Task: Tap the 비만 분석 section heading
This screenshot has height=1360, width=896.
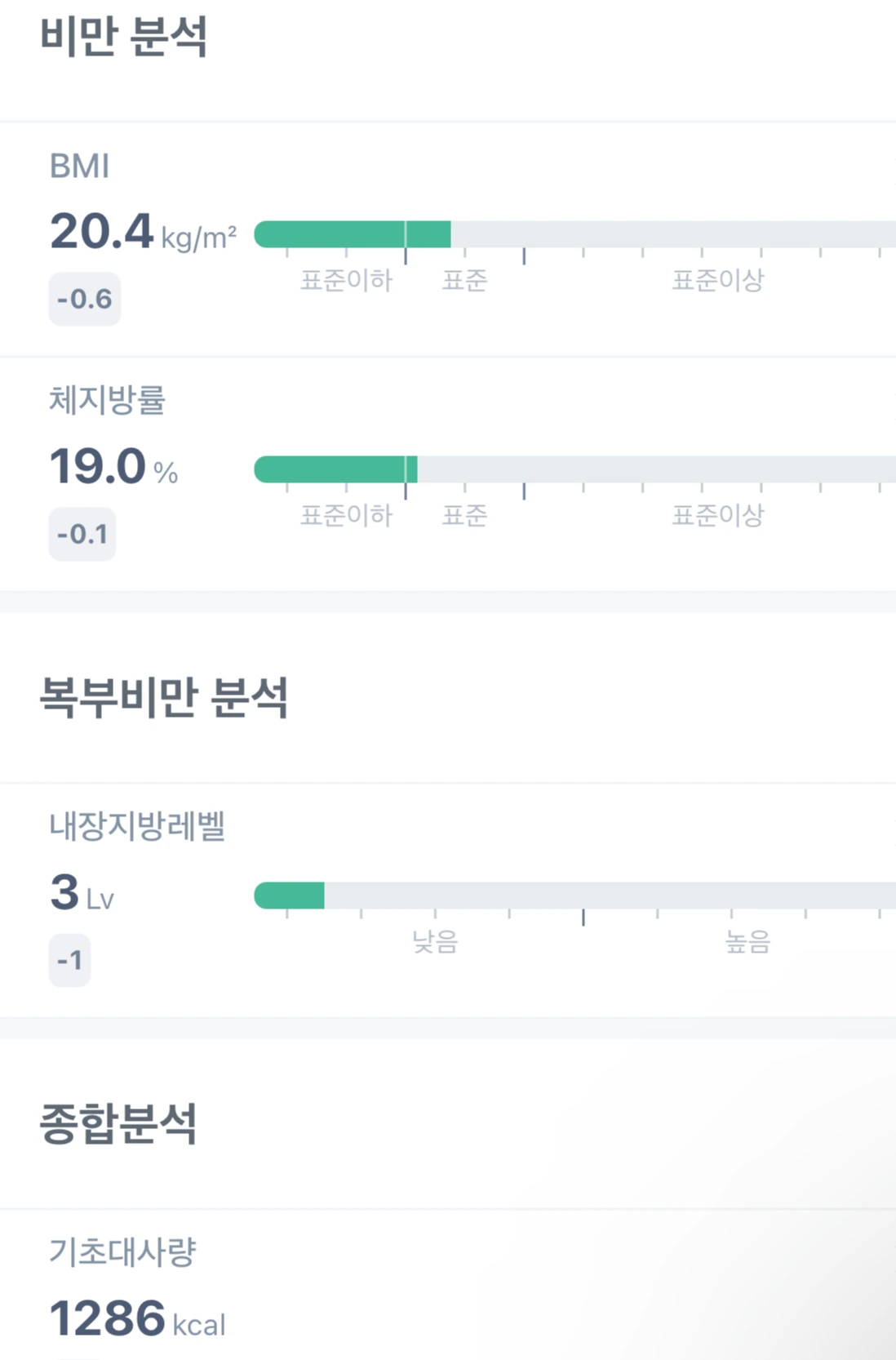Action: [x=124, y=37]
